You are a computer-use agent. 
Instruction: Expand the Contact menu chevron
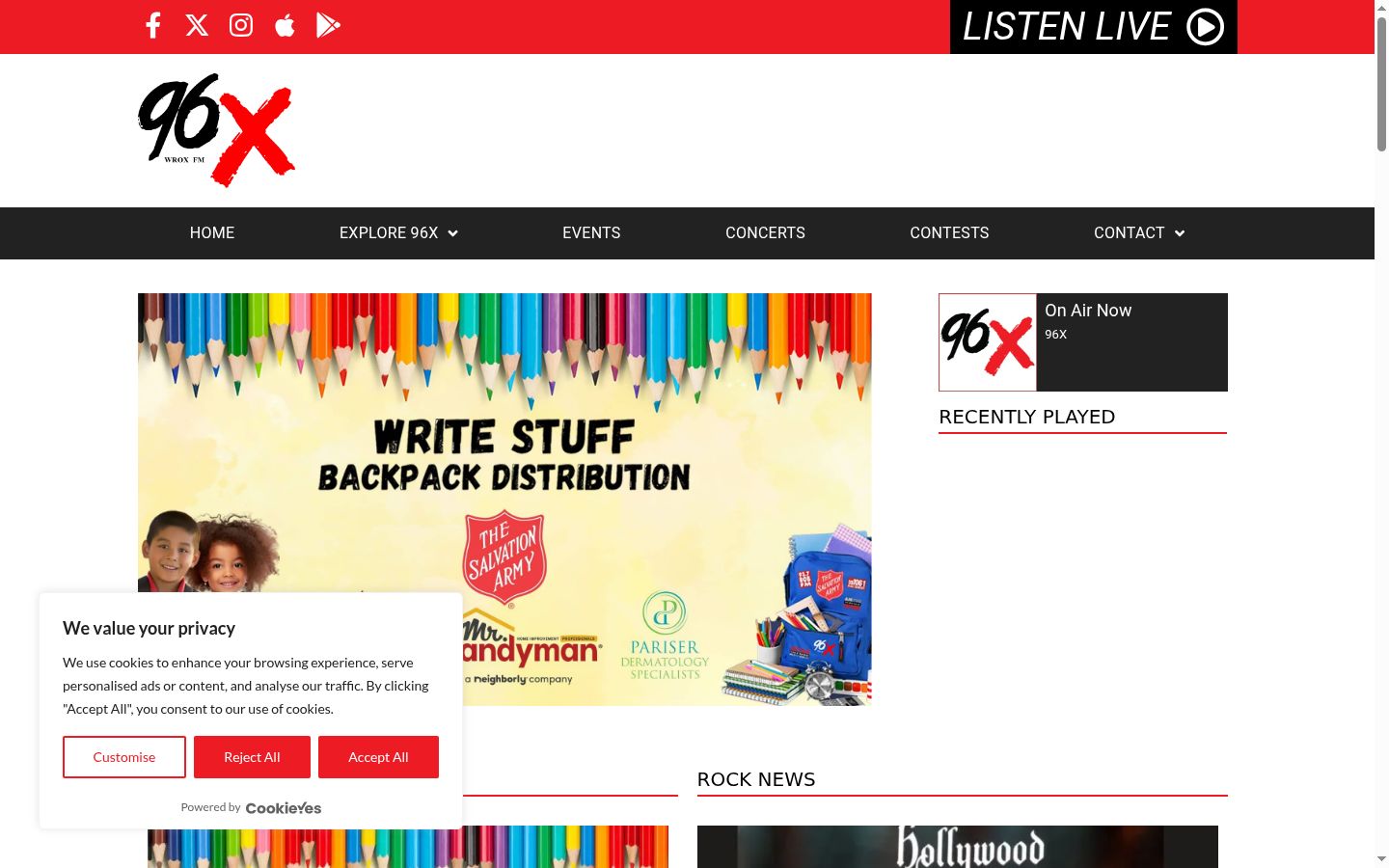click(1180, 233)
